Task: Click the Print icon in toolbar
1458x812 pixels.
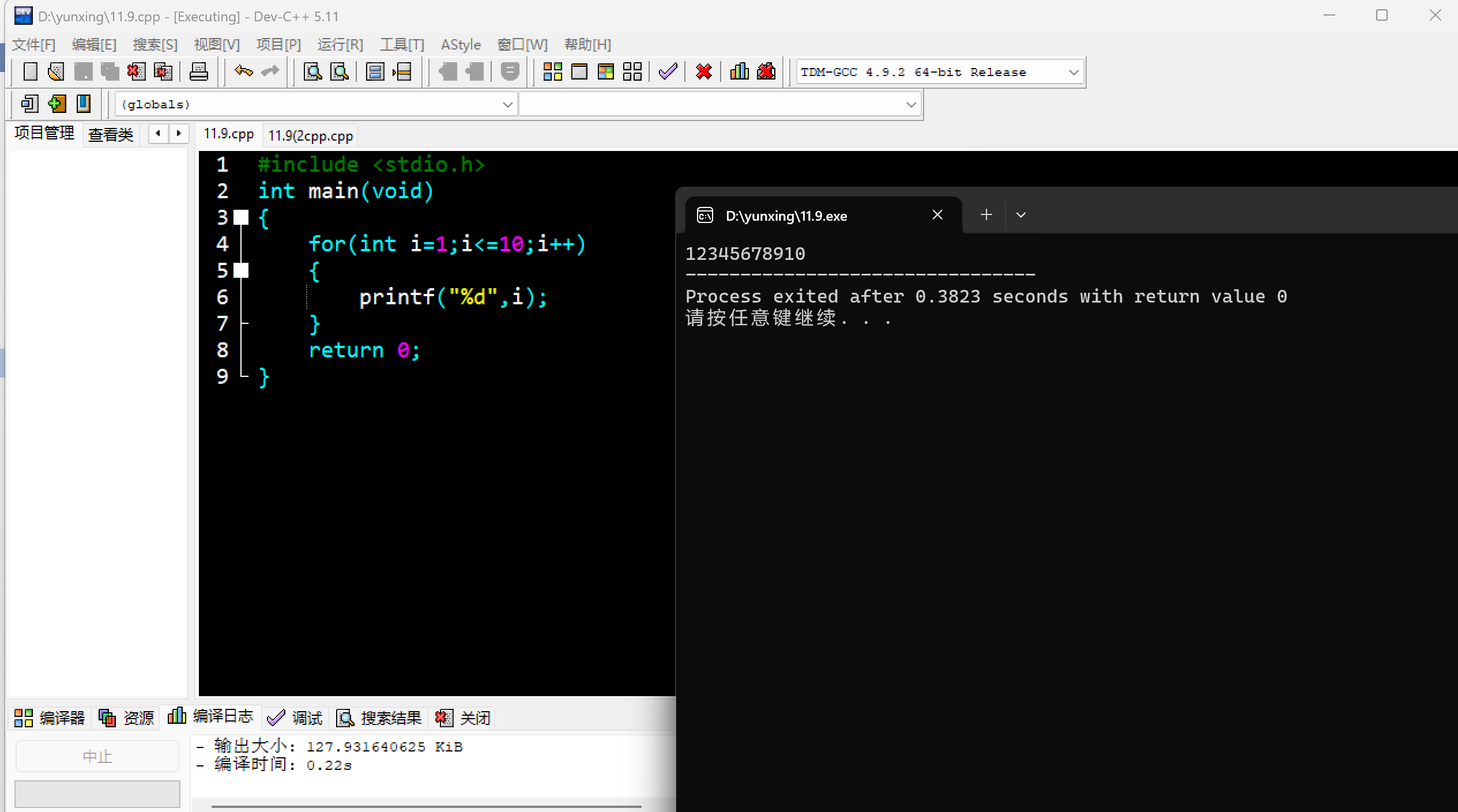Action: [198, 71]
